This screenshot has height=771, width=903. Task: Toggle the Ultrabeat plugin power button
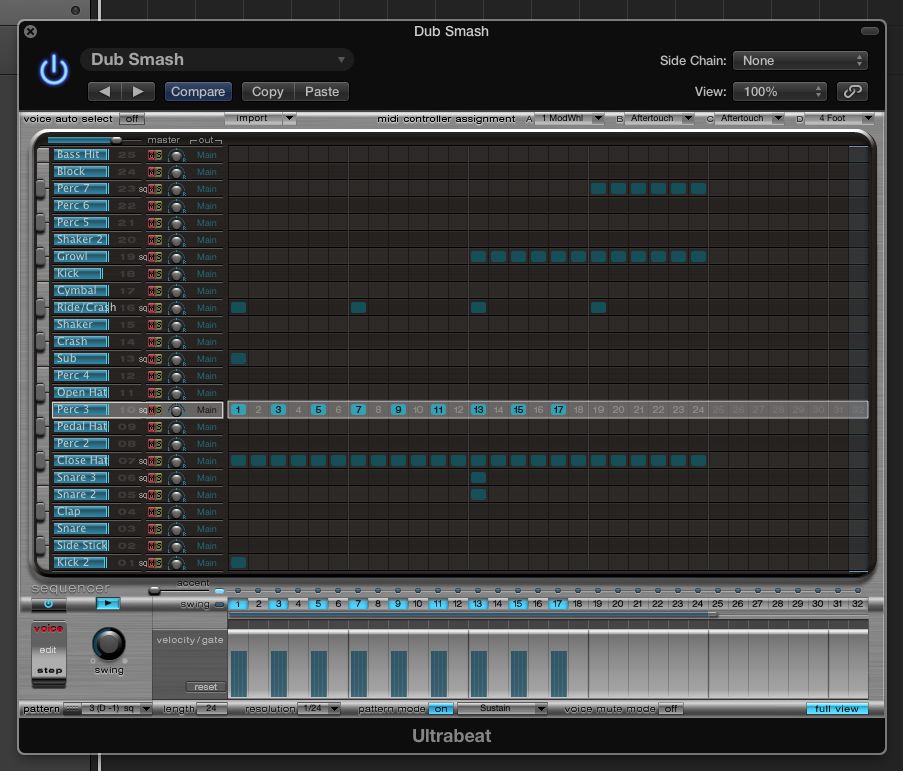tap(54, 70)
